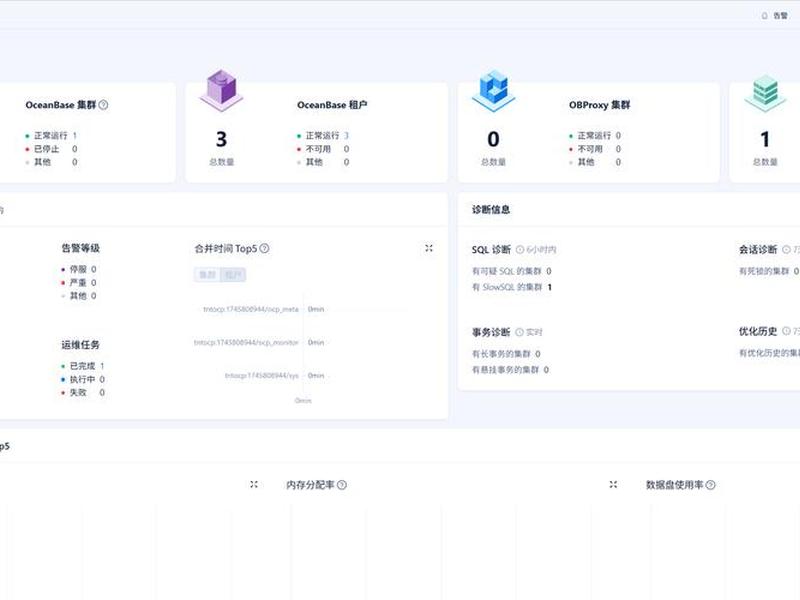Click the clock icon next to 会话诊断
This screenshot has height=600, width=800.
tap(786, 249)
